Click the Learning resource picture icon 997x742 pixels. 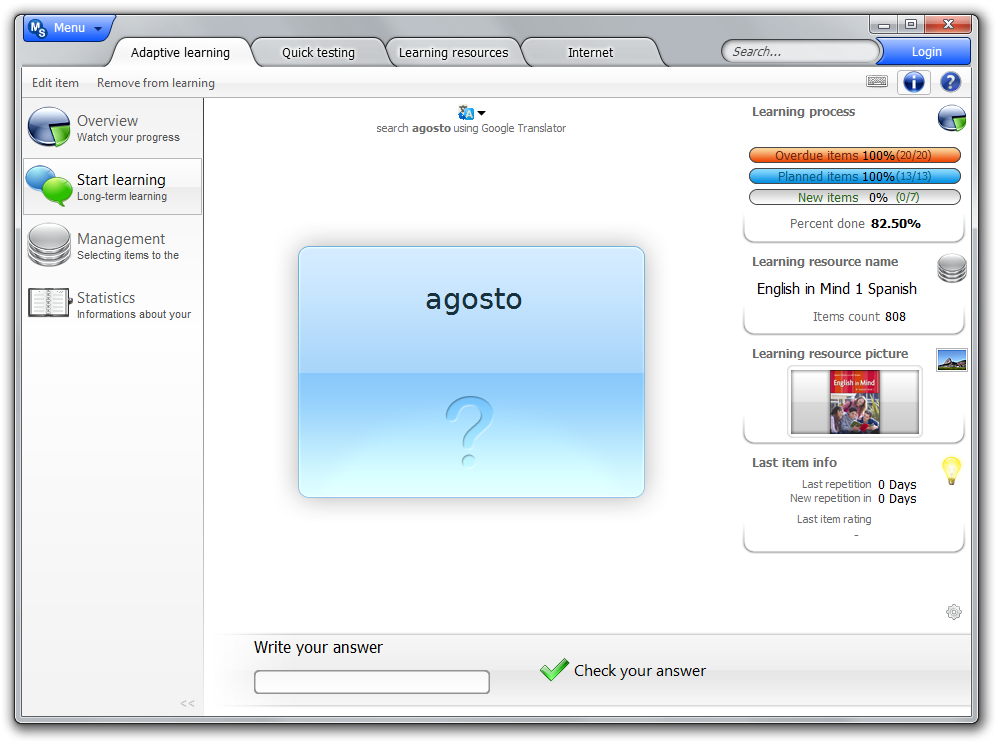click(951, 360)
